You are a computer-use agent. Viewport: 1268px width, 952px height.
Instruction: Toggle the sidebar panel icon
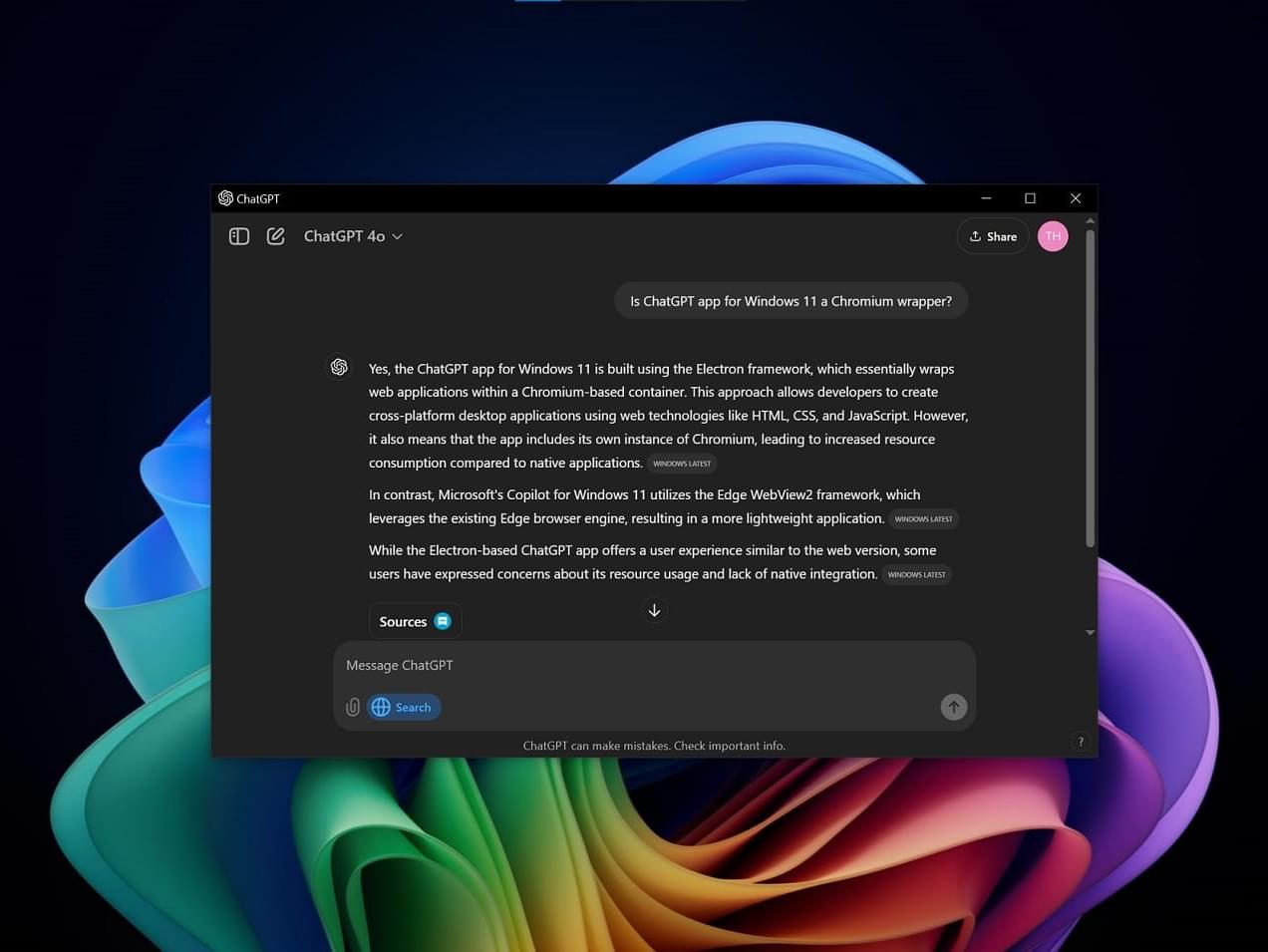(x=239, y=236)
